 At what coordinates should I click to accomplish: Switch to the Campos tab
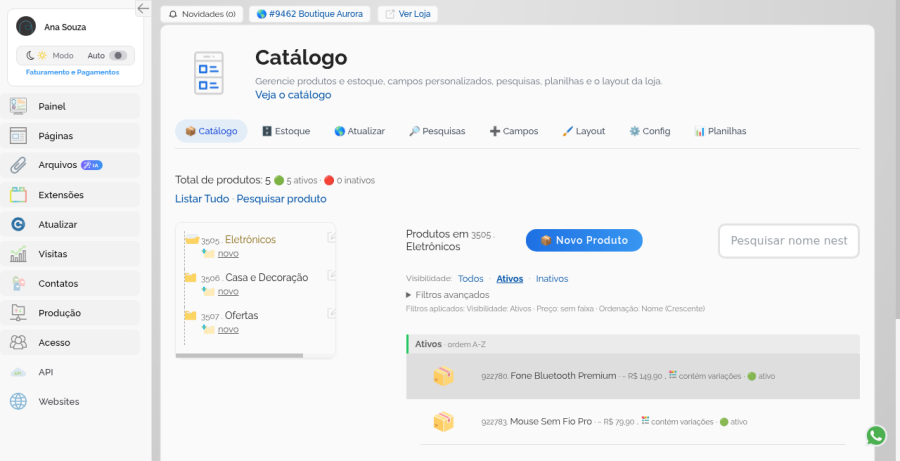[x=514, y=131]
